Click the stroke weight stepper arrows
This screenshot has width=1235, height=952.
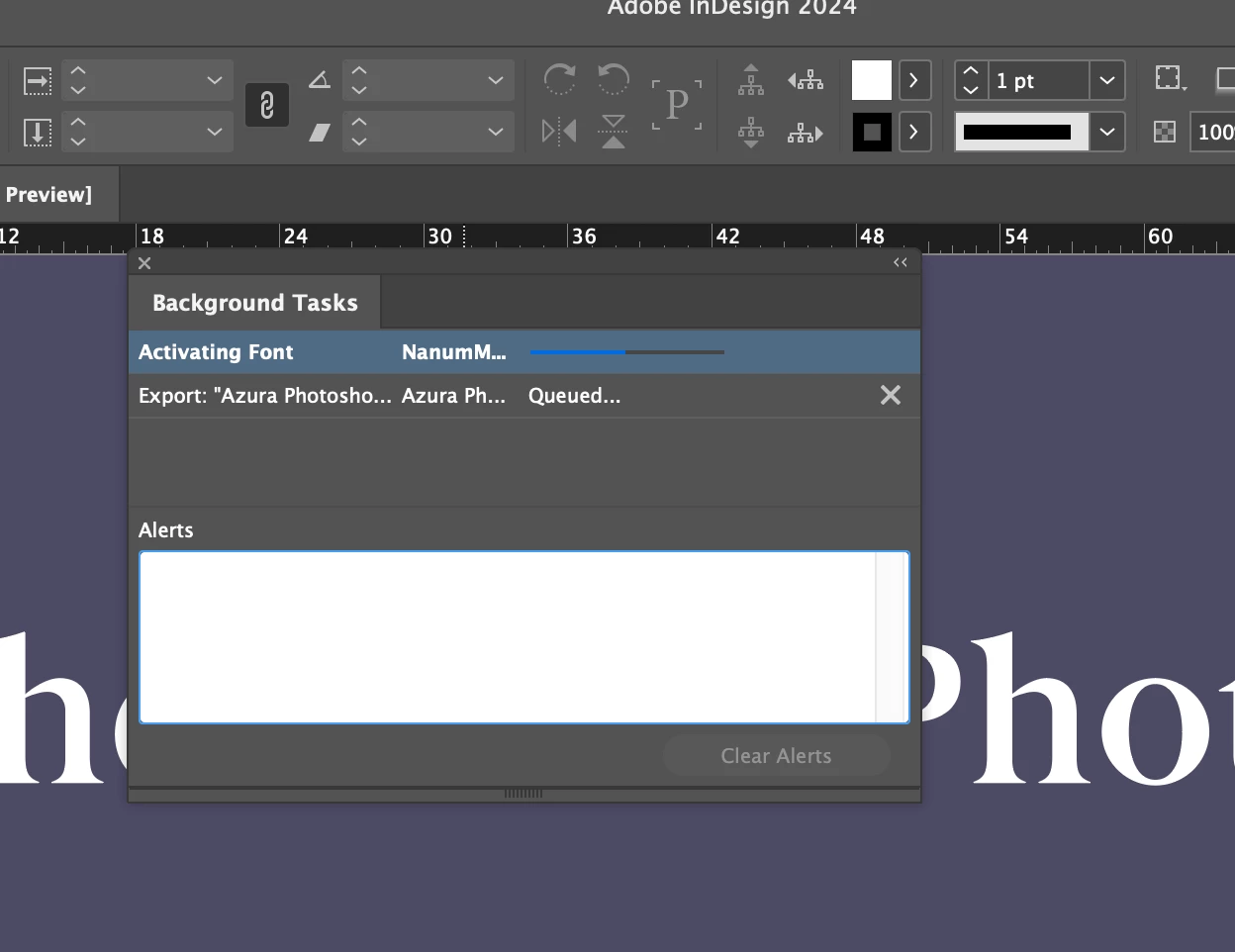[x=971, y=80]
